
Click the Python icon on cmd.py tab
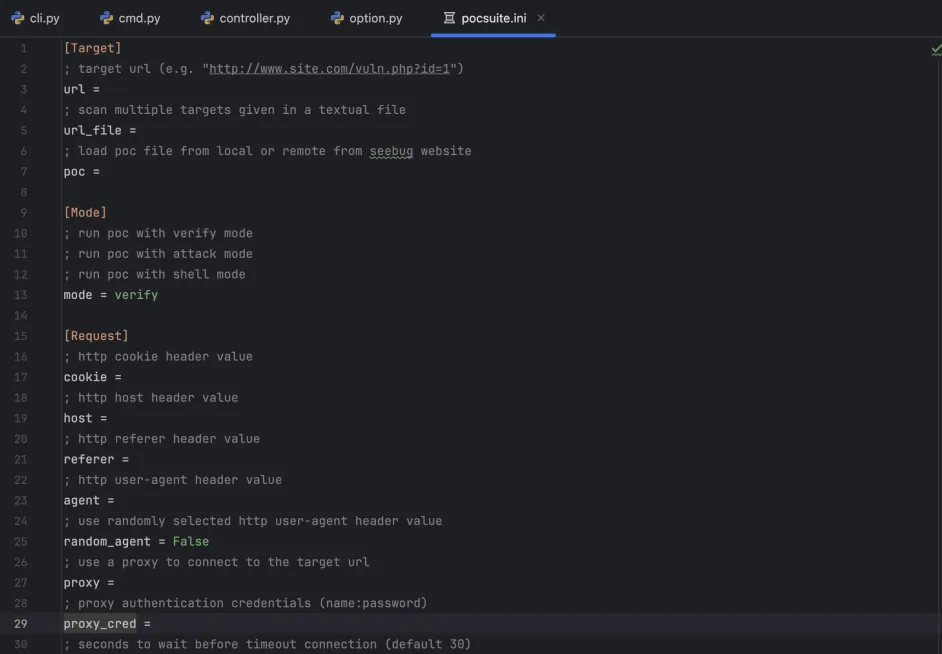pos(106,18)
